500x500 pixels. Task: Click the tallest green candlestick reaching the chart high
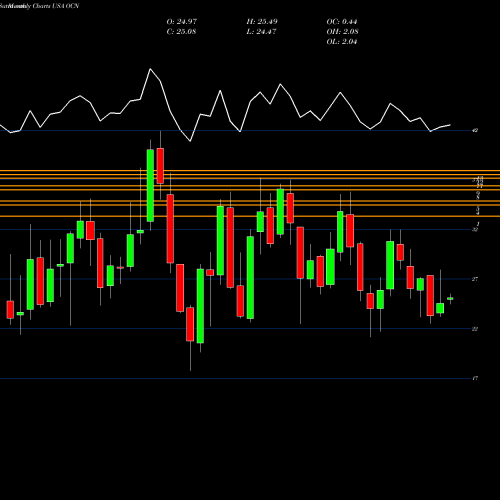coord(150,185)
